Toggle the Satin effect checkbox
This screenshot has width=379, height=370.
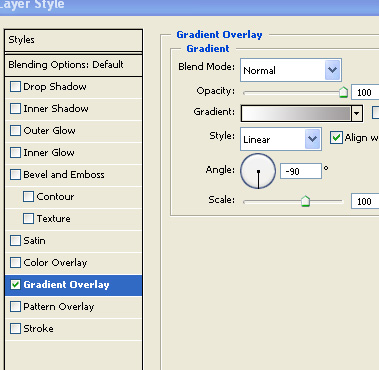15,241
